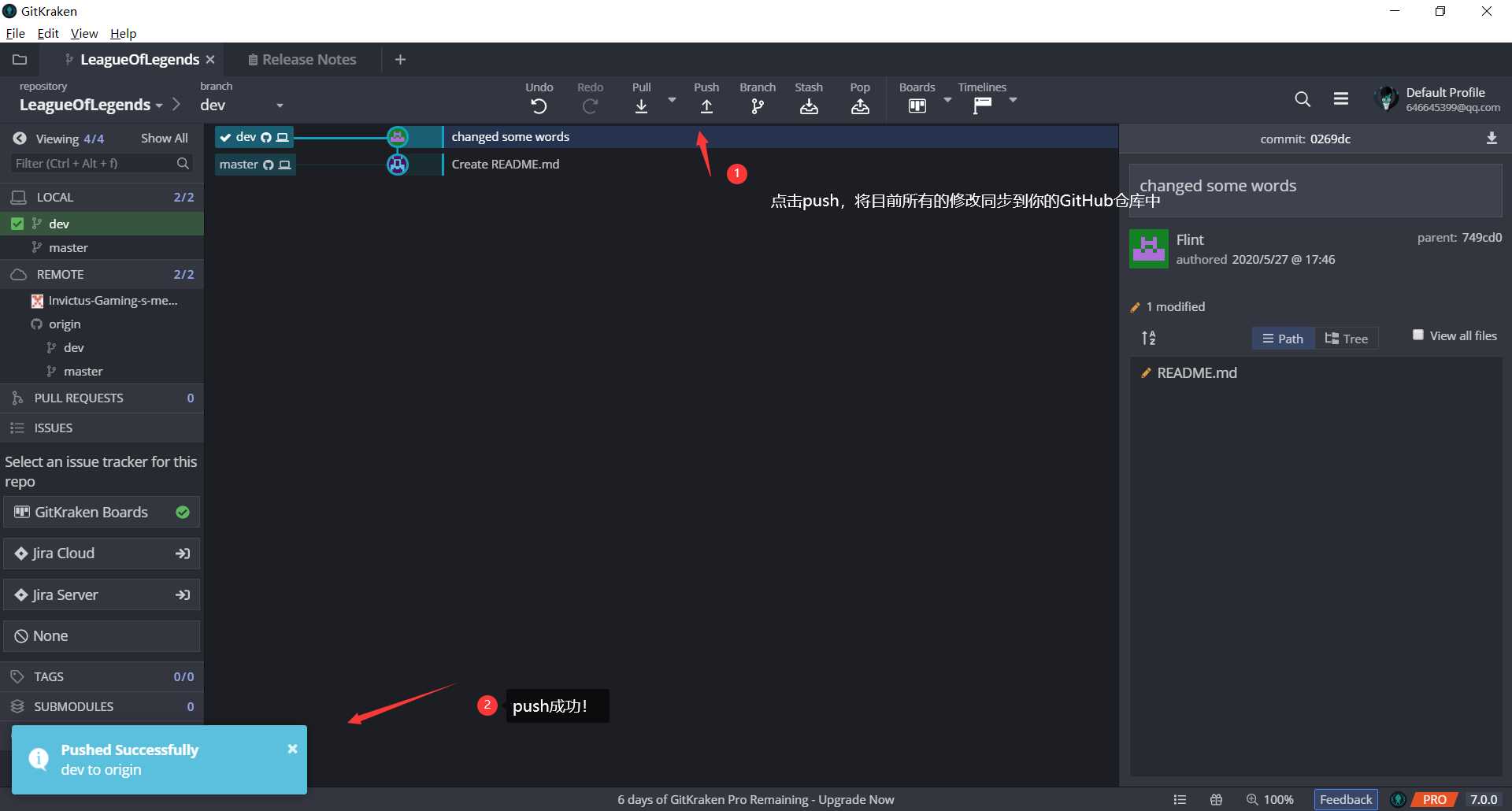Switch to the LeagueOfLegends tab
Viewport: 1512px width, 811px height.
pos(132,59)
